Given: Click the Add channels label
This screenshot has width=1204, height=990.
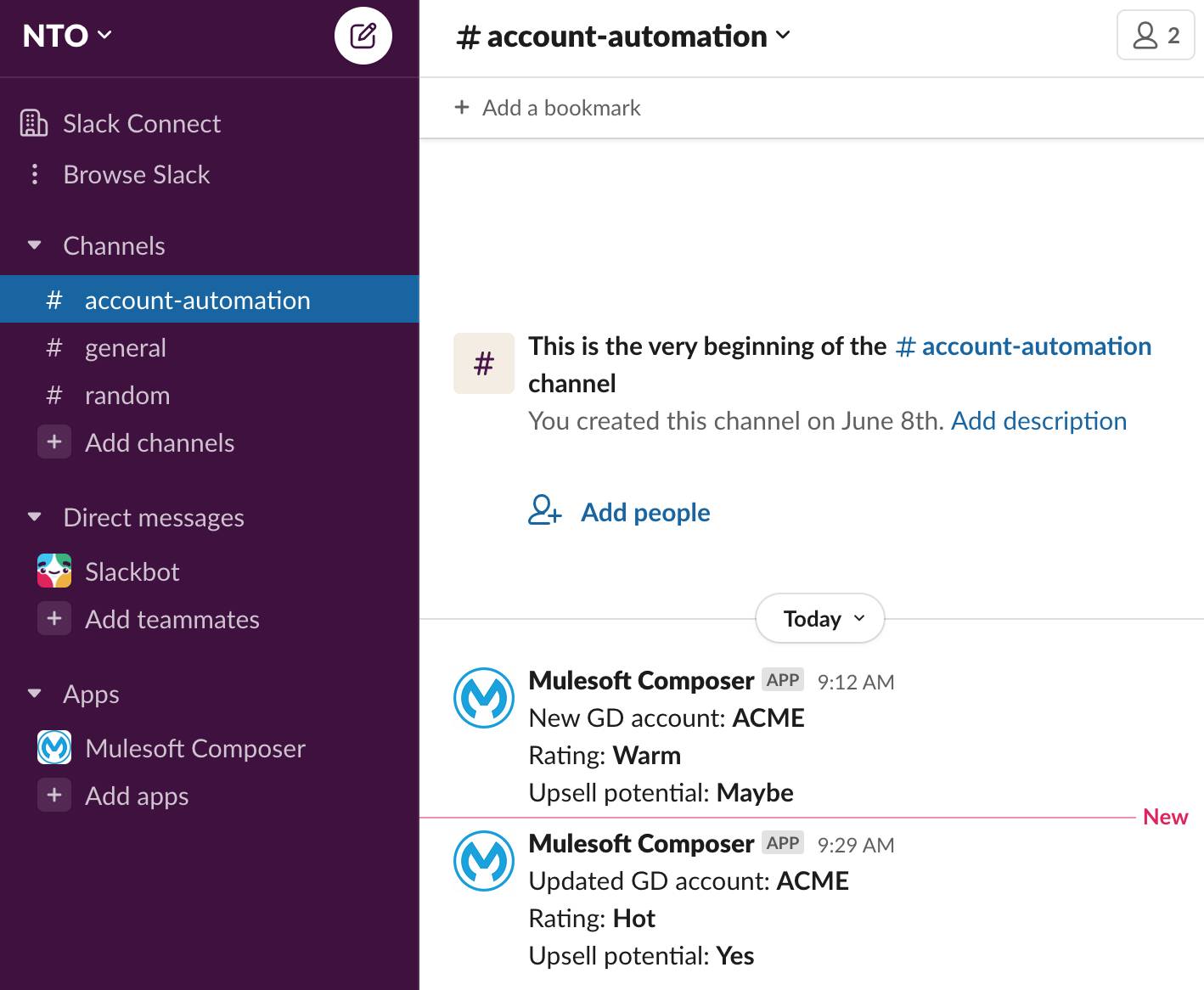Looking at the screenshot, I should [160, 442].
